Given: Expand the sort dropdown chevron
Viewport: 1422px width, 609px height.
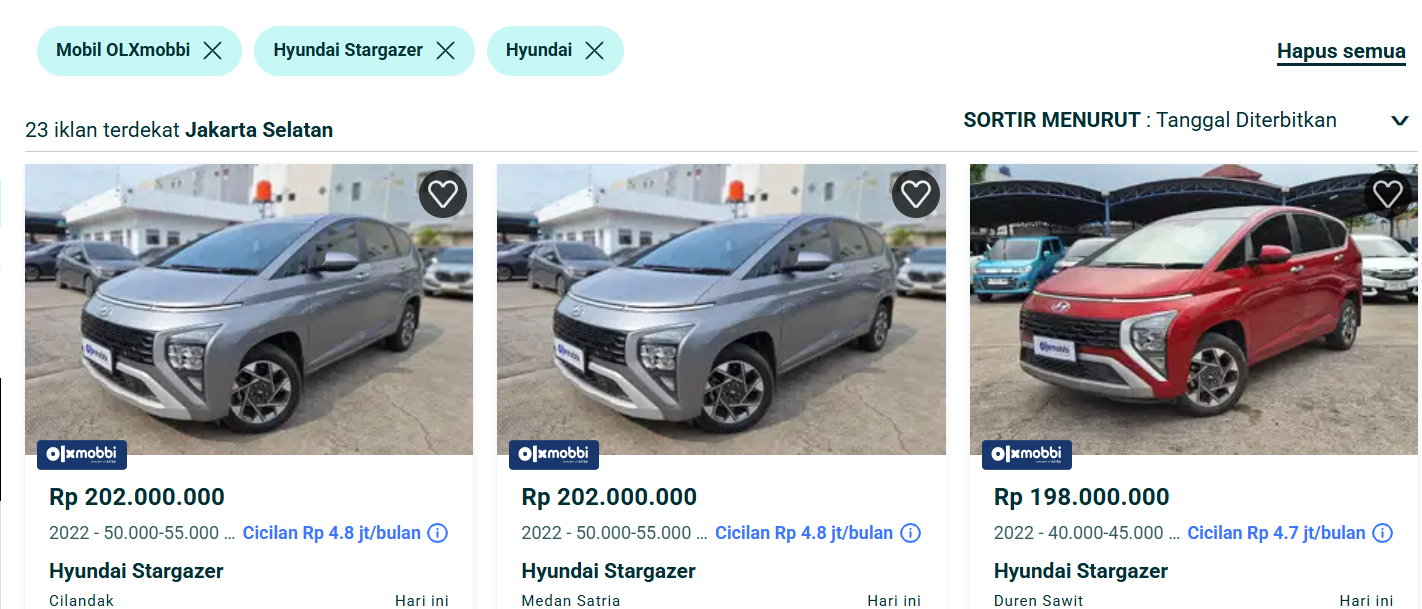Looking at the screenshot, I should [x=1400, y=121].
